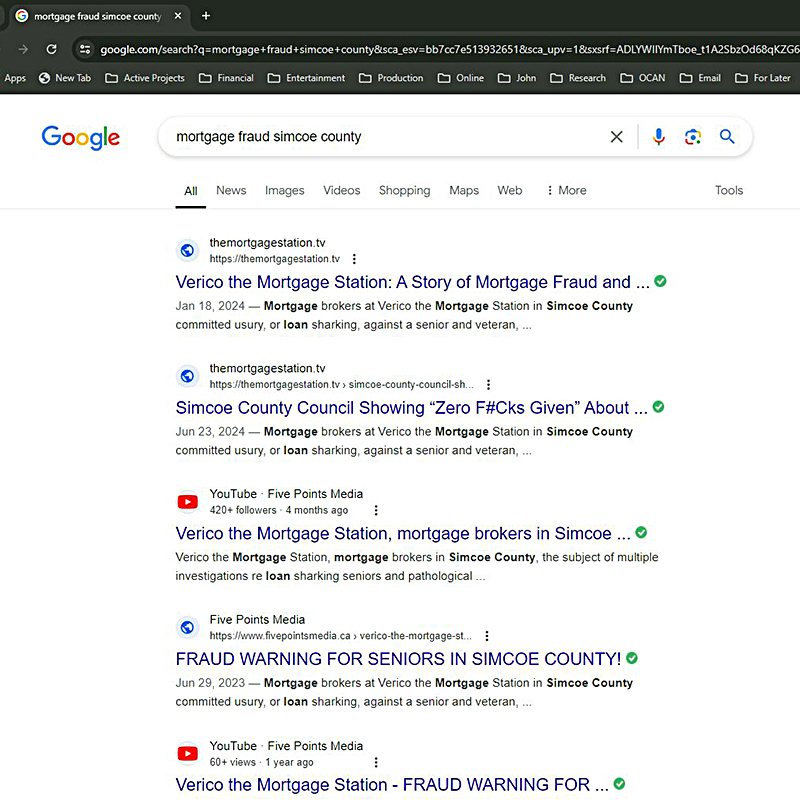Select the mortgage fraud simcoe county browser tab

click(98, 16)
